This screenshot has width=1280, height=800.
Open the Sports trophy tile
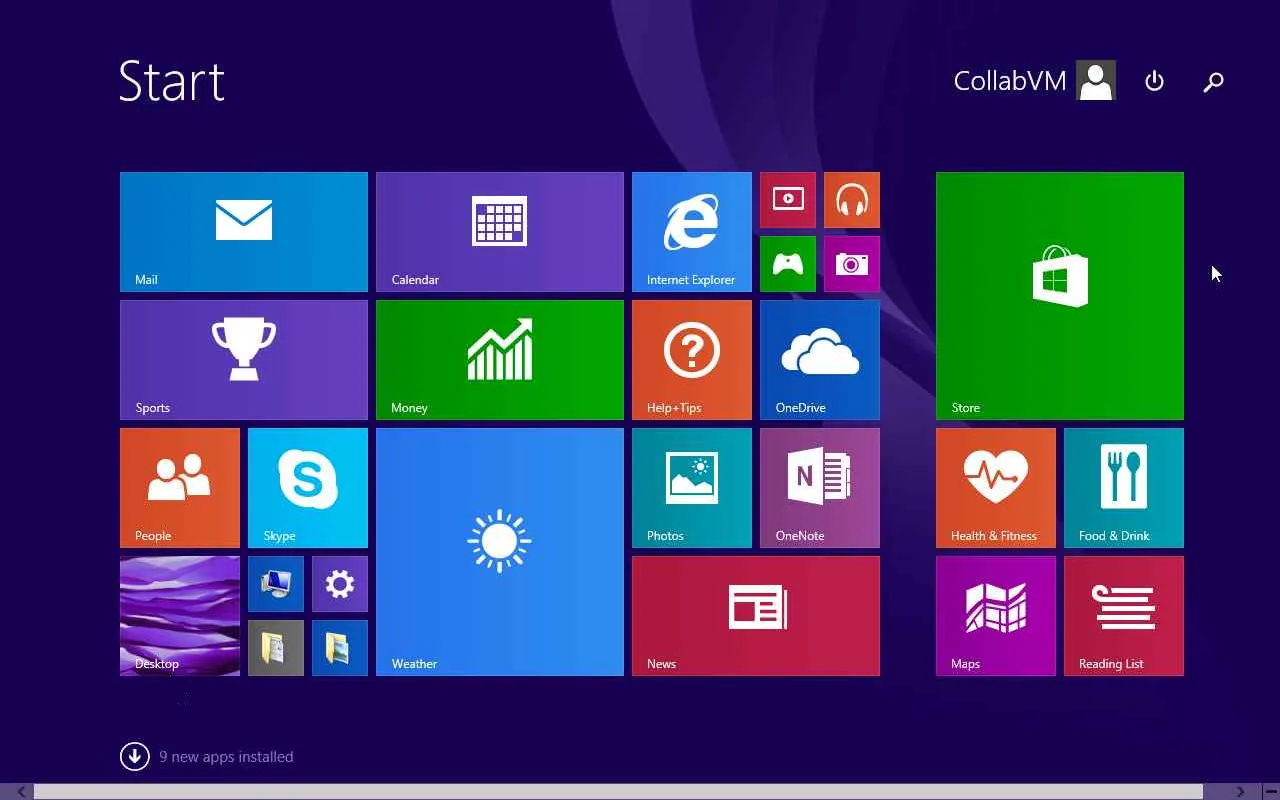244,360
